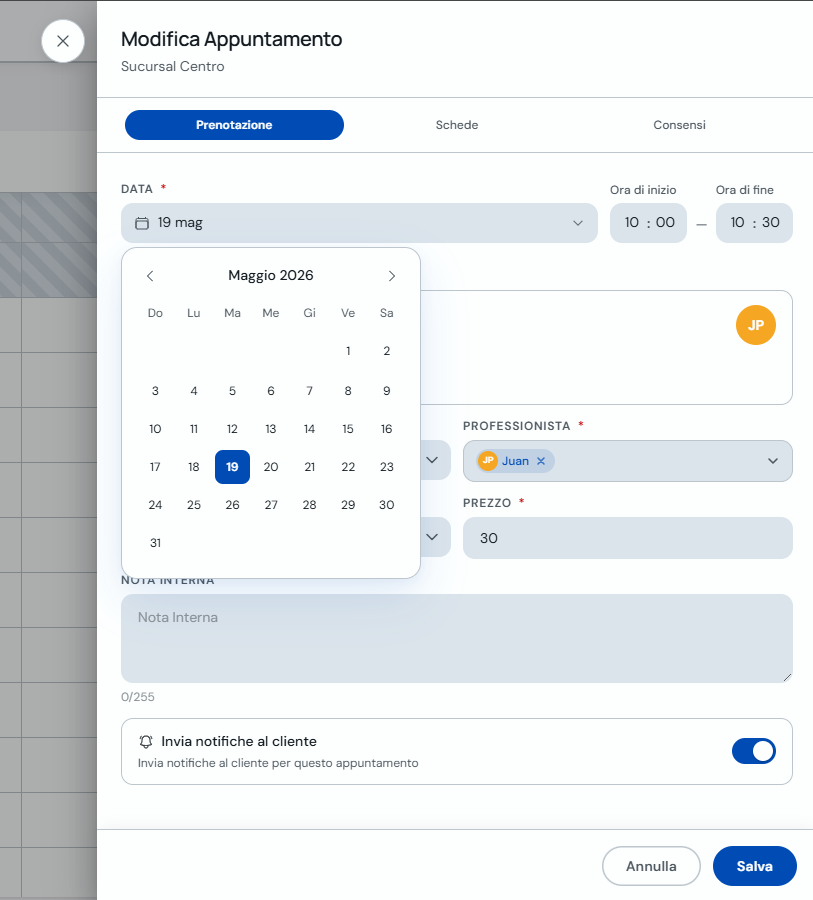Remove Juan from Professionista field
This screenshot has width=813, height=900.
coord(541,461)
